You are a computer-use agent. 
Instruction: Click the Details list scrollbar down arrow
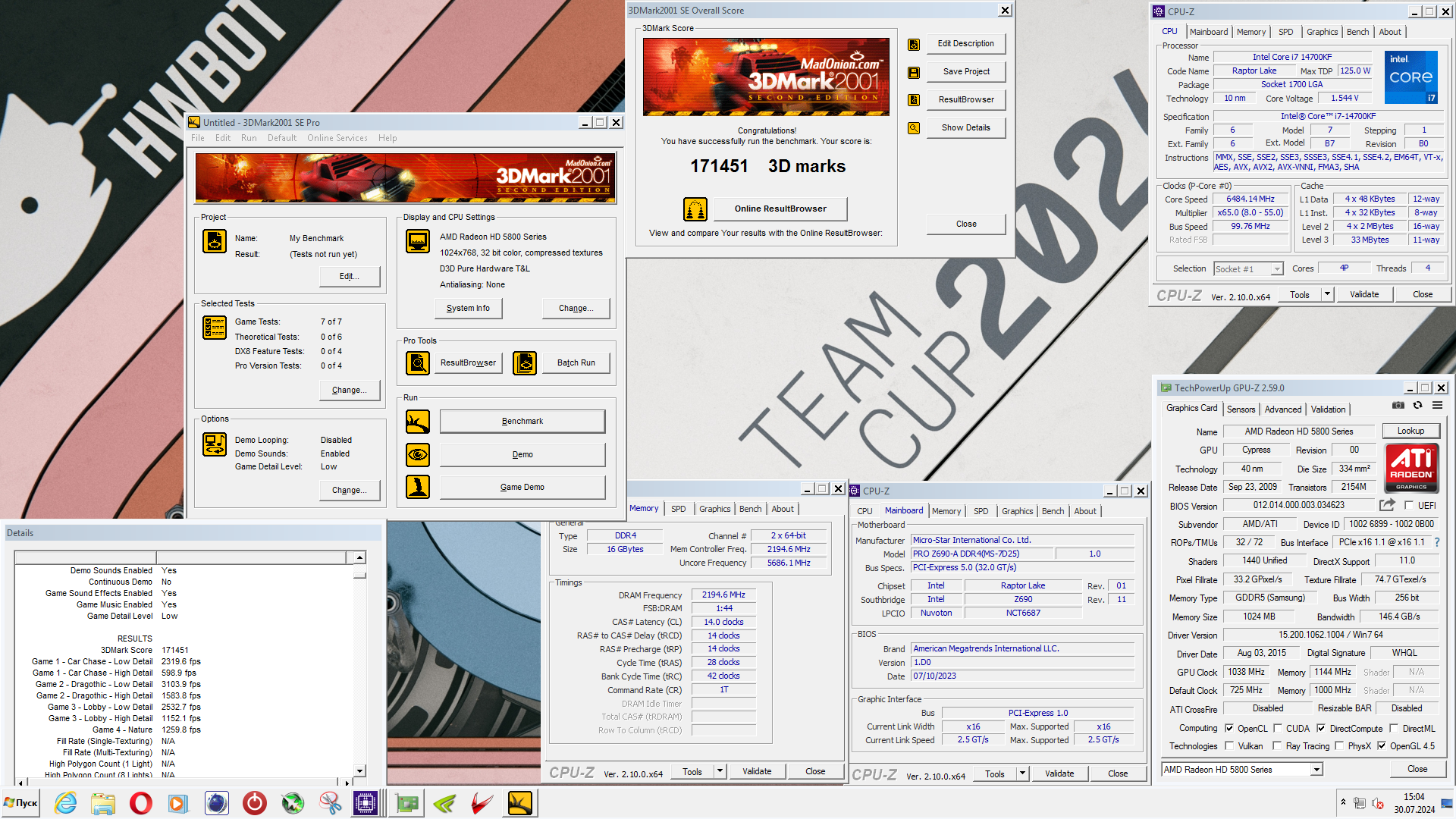point(359,770)
